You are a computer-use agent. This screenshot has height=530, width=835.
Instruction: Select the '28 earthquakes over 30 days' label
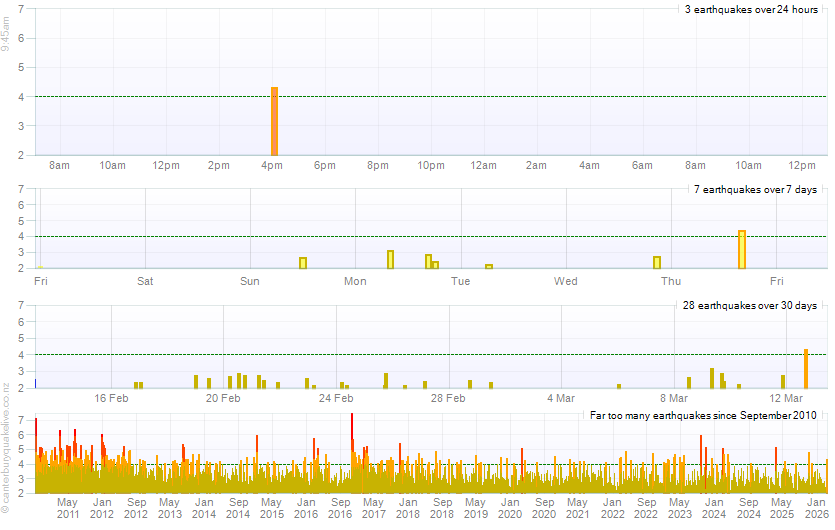tap(750, 305)
